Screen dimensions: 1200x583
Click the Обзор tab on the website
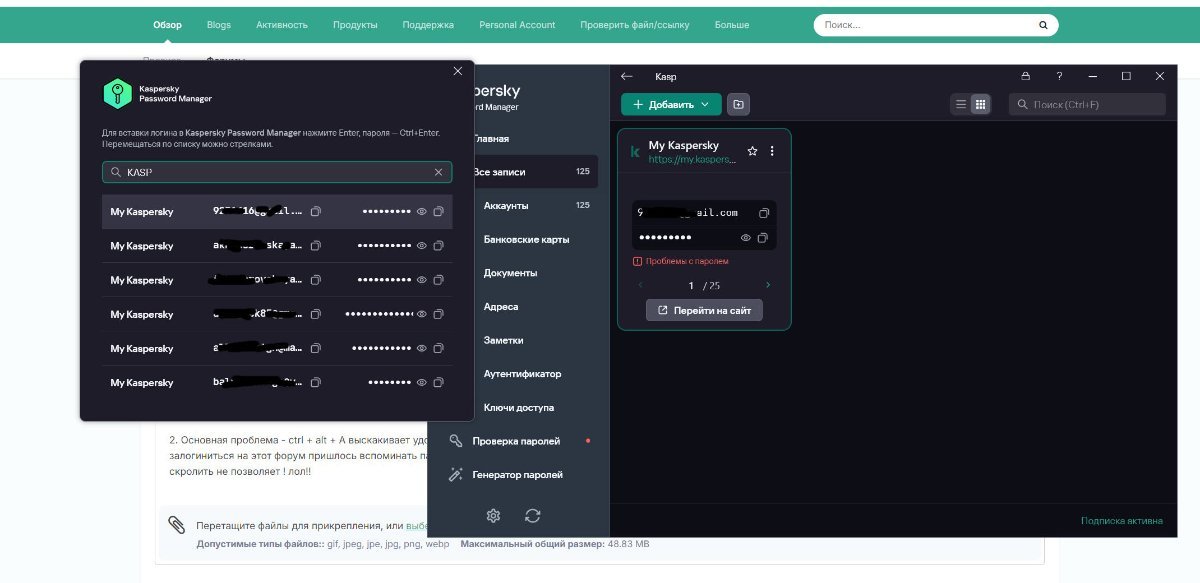click(168, 25)
